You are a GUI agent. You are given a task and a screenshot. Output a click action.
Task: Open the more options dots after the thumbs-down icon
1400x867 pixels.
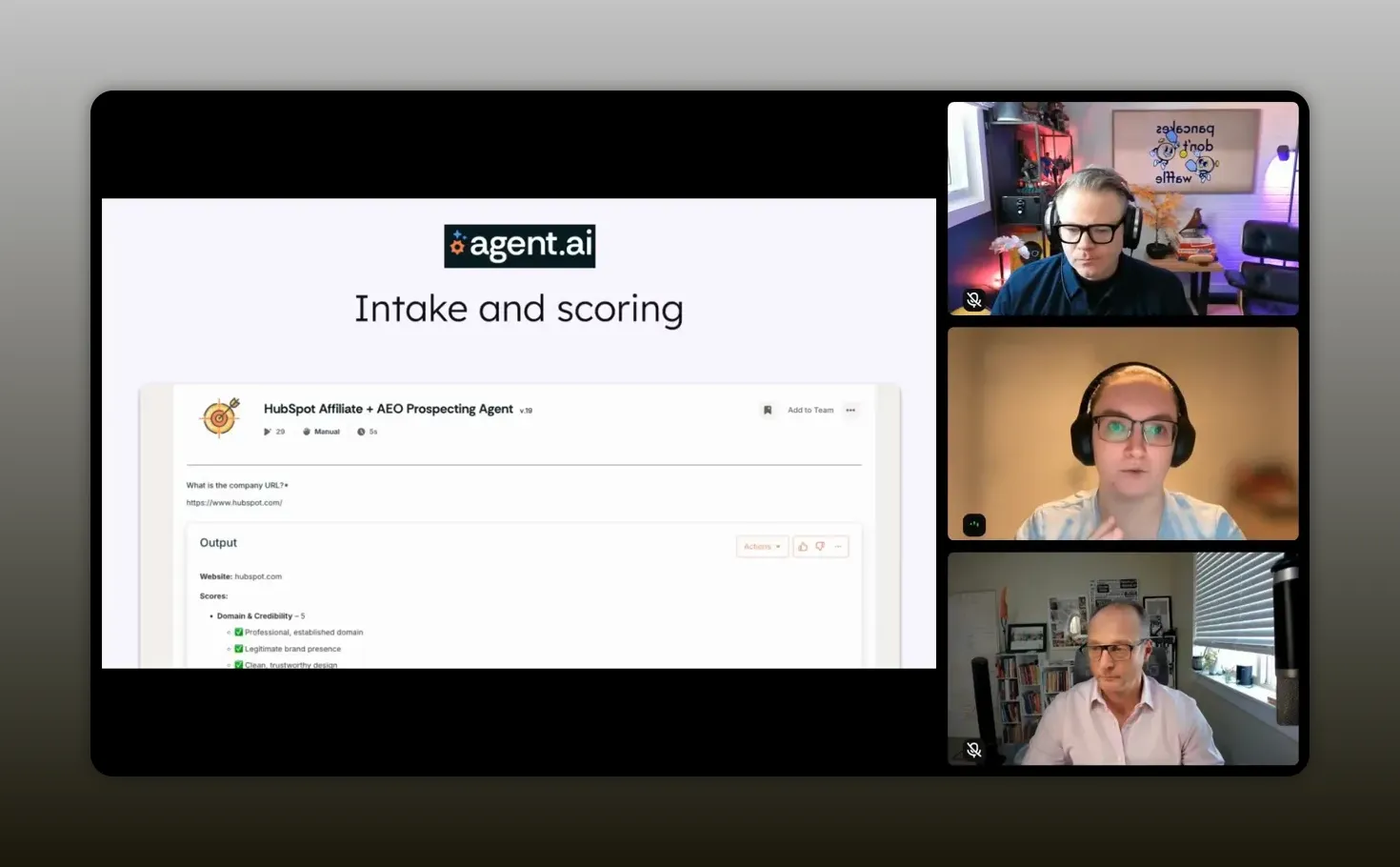(838, 547)
